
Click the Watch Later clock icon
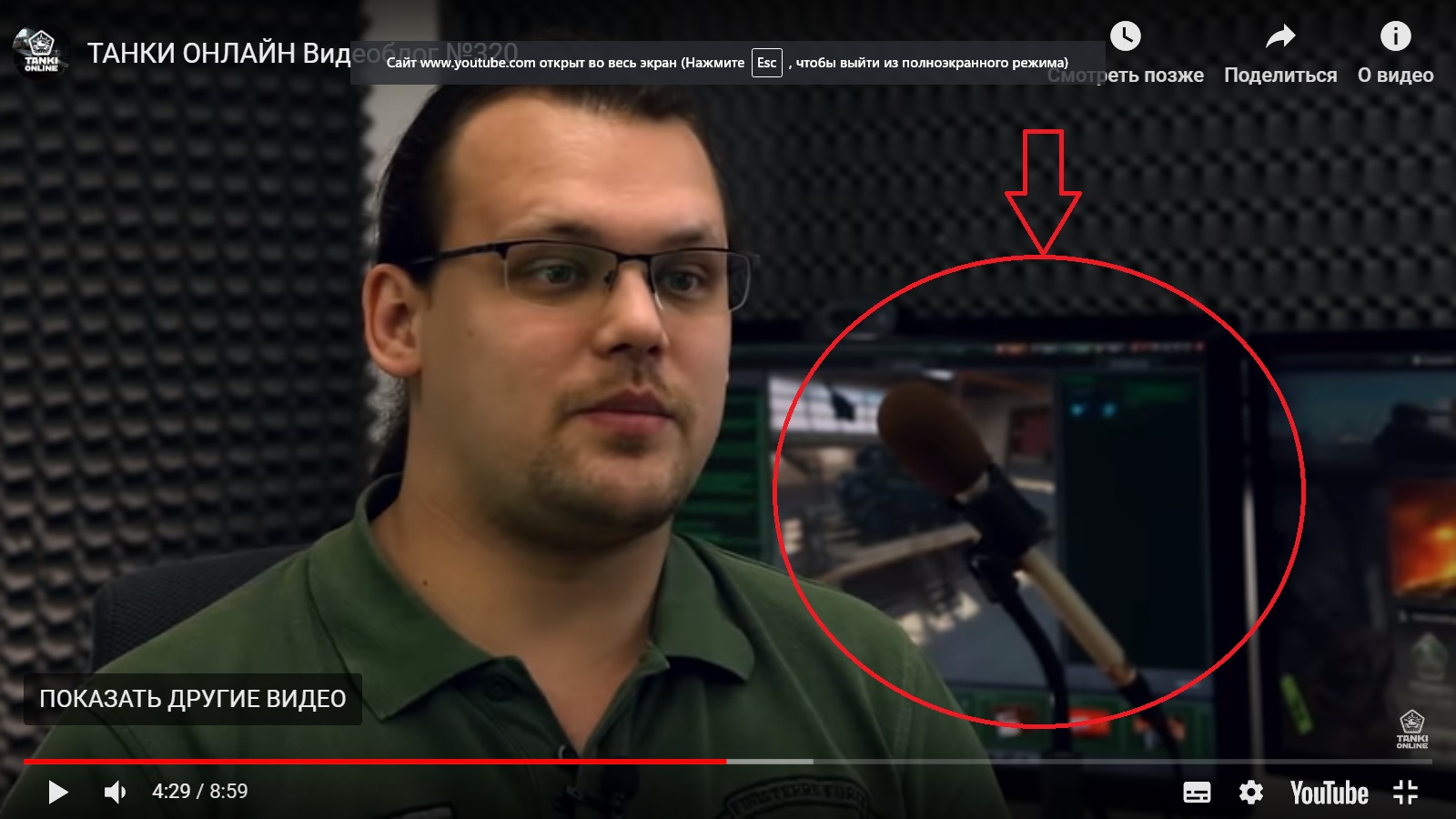(x=1126, y=36)
